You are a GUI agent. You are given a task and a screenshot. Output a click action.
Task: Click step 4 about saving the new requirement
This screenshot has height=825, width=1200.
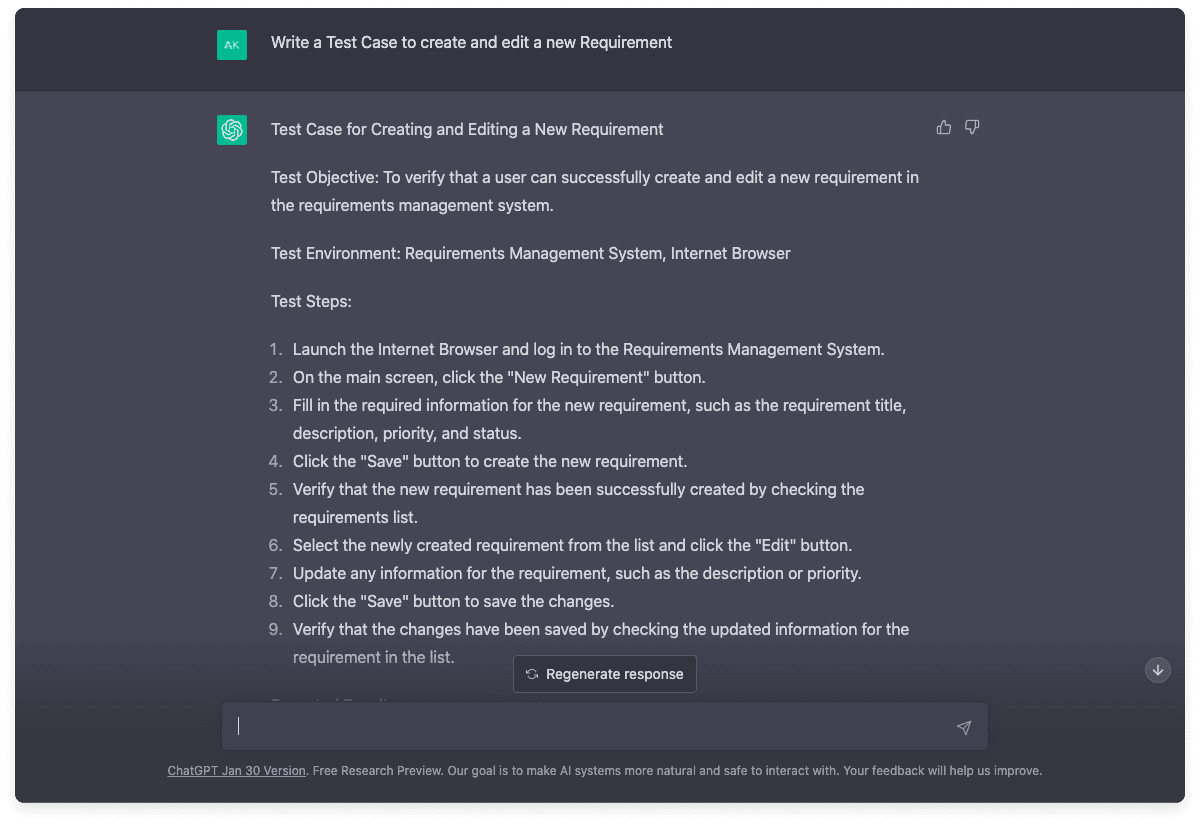pos(489,462)
